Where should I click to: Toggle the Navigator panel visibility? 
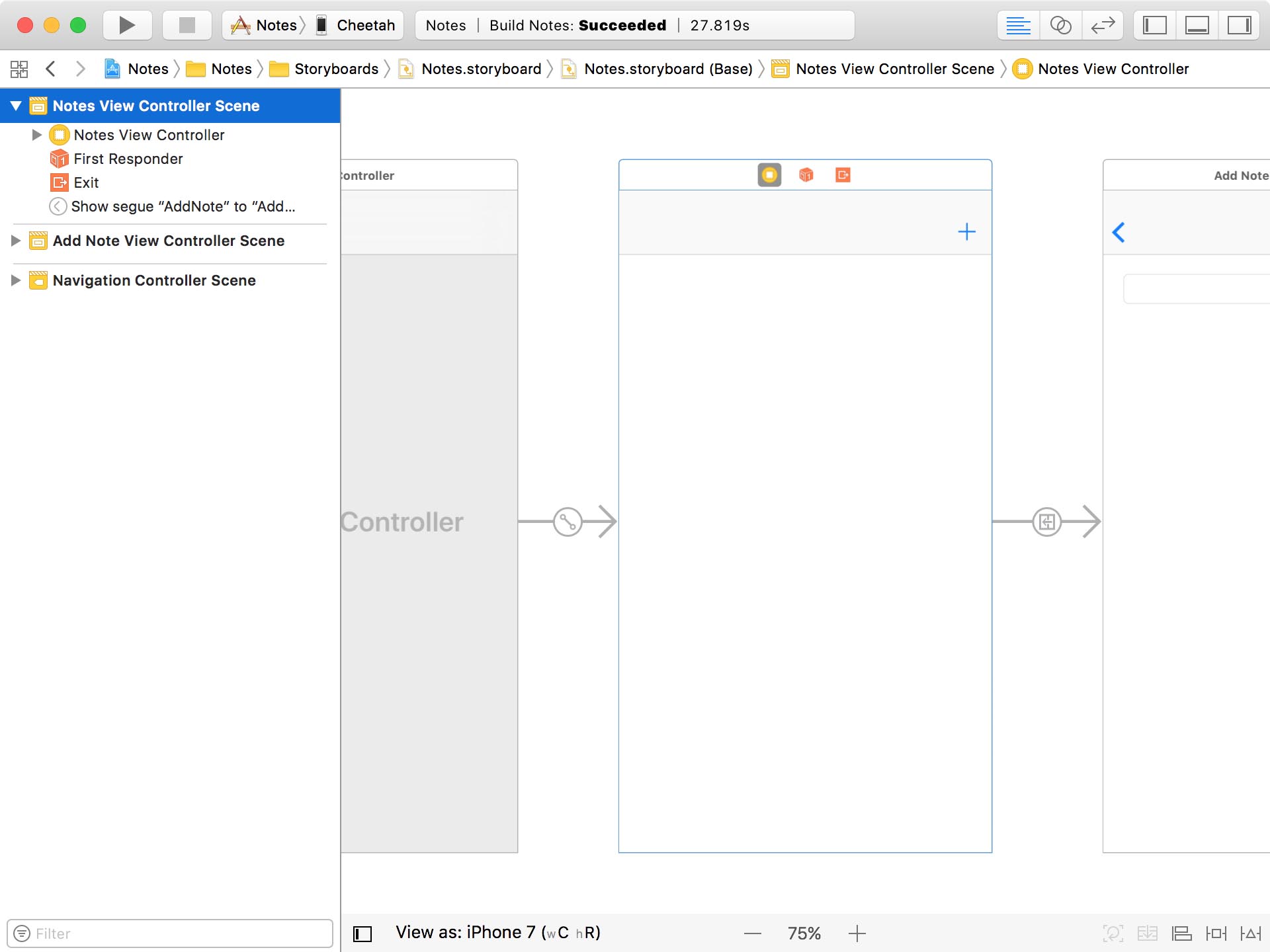click(1154, 25)
